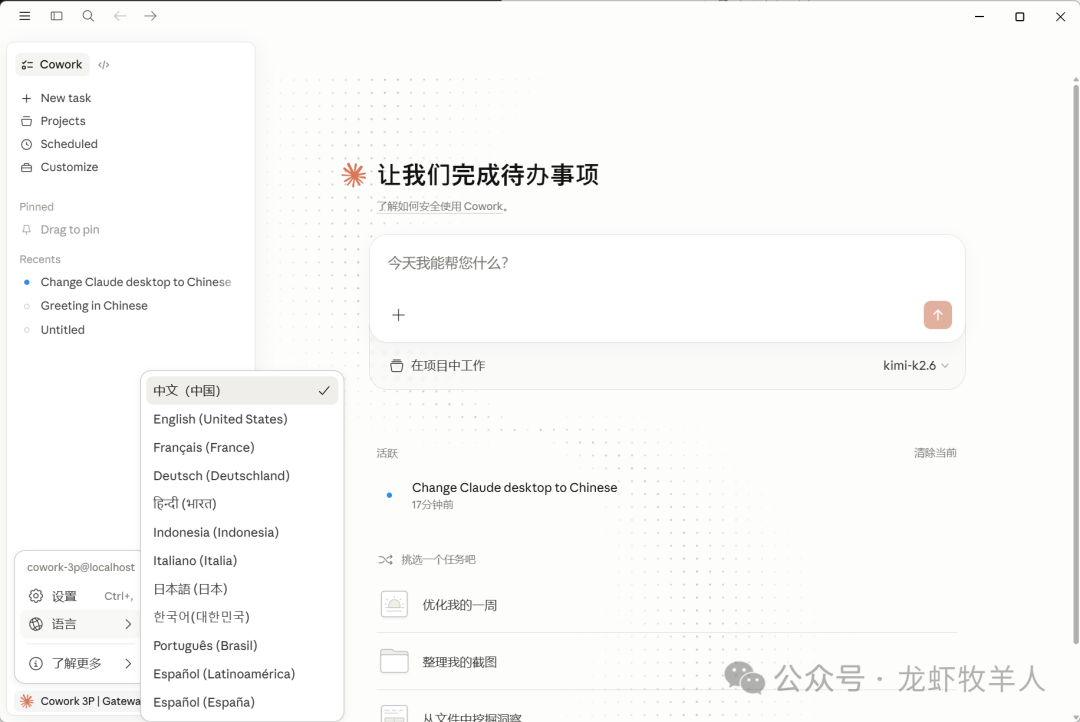Choose Deutsch (Deutschland) language

242,475
